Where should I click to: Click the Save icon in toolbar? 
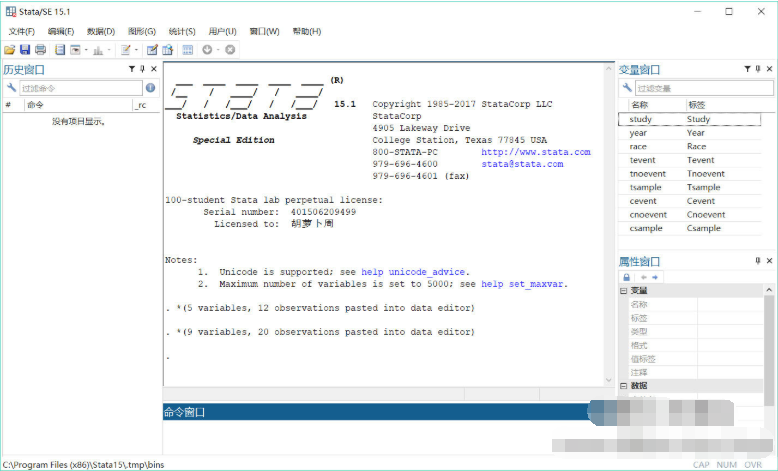25,49
